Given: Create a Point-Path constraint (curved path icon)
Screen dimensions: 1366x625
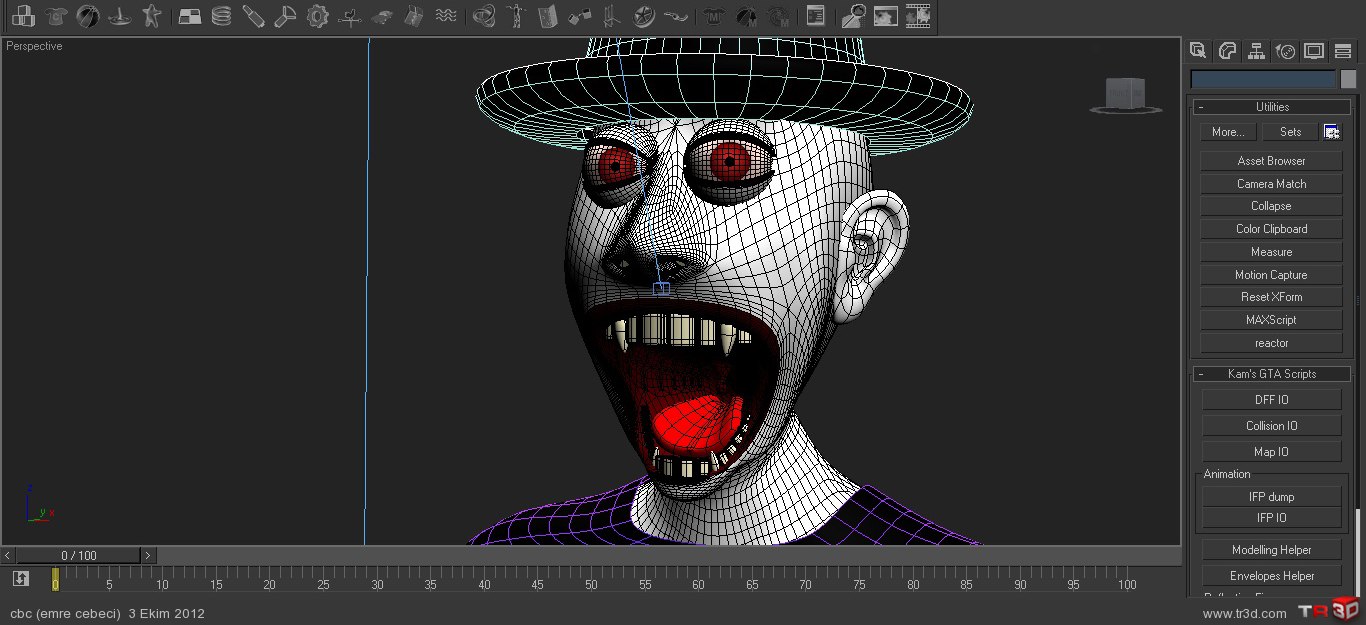Looking at the screenshot, I should 676,16.
